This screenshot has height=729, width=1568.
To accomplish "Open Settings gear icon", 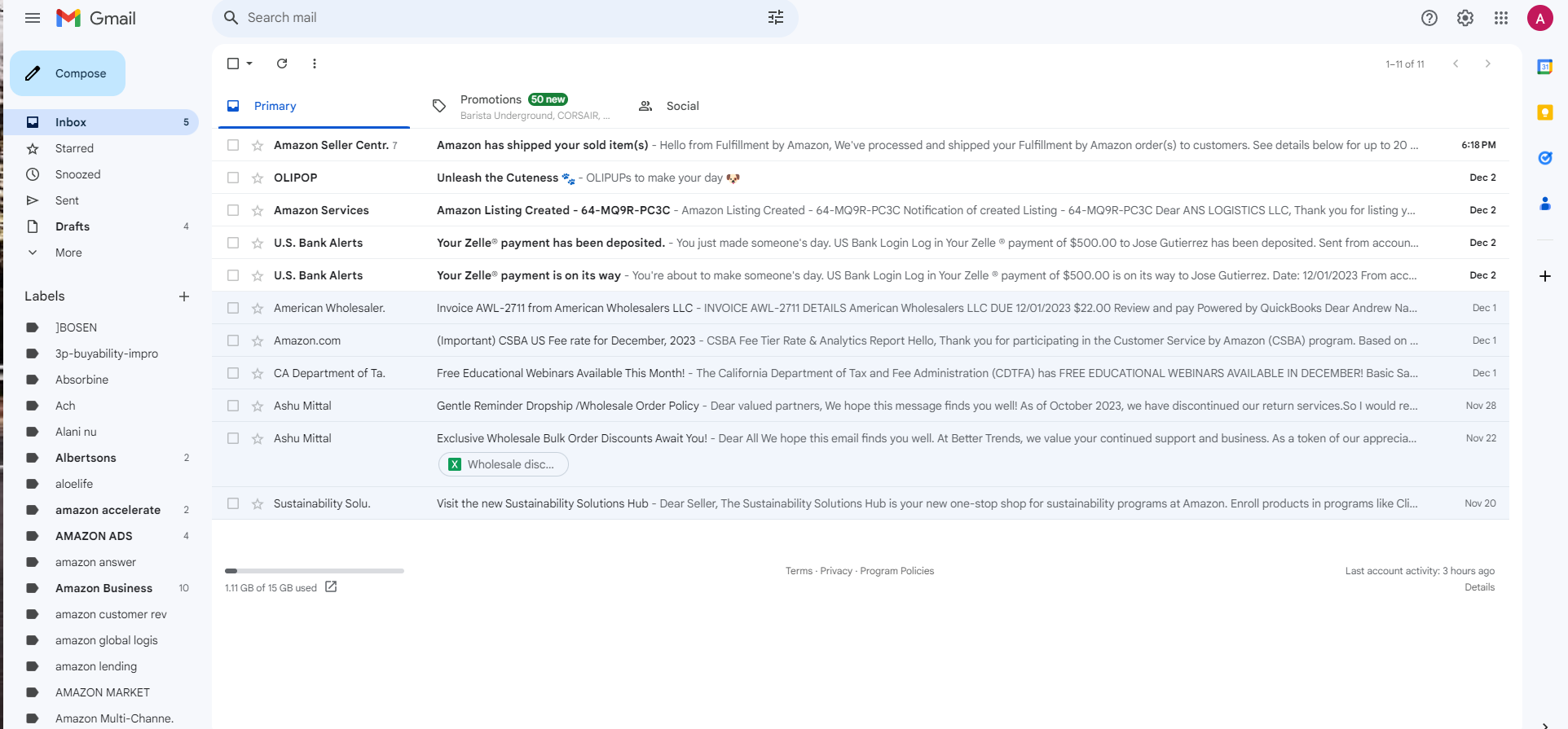I will [1465, 18].
